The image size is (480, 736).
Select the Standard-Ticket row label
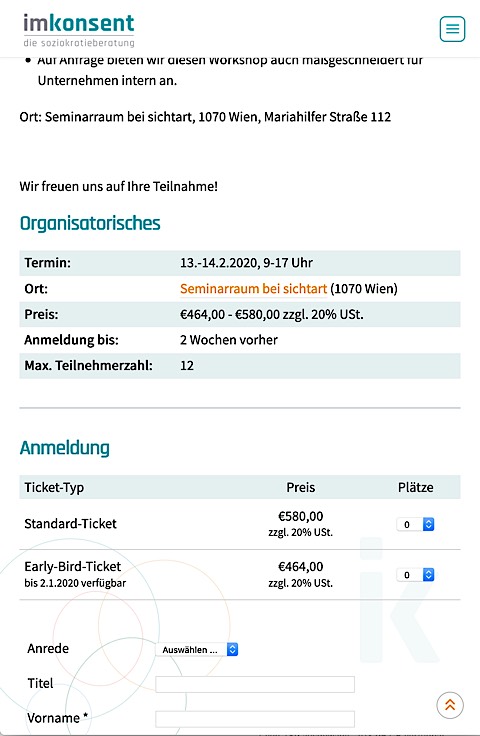70,524
